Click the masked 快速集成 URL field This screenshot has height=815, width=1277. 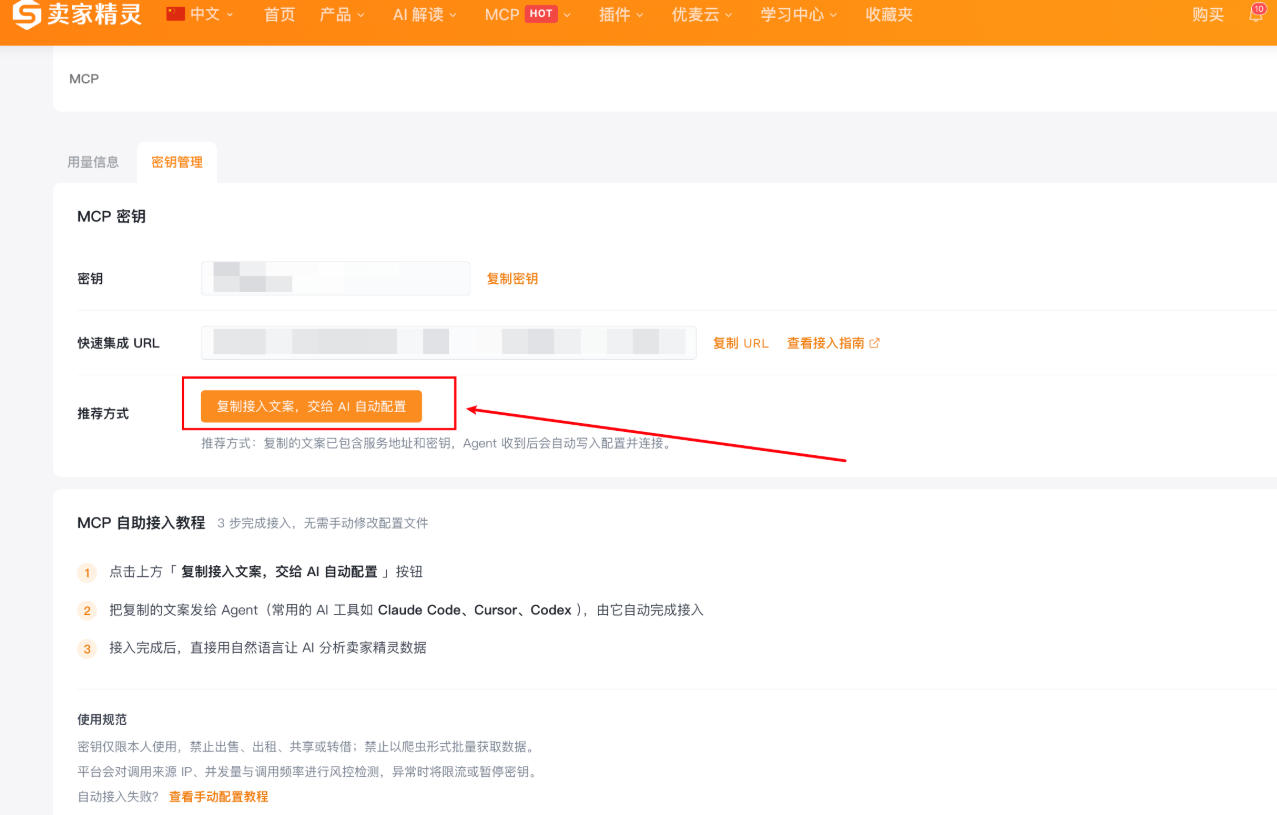(448, 342)
